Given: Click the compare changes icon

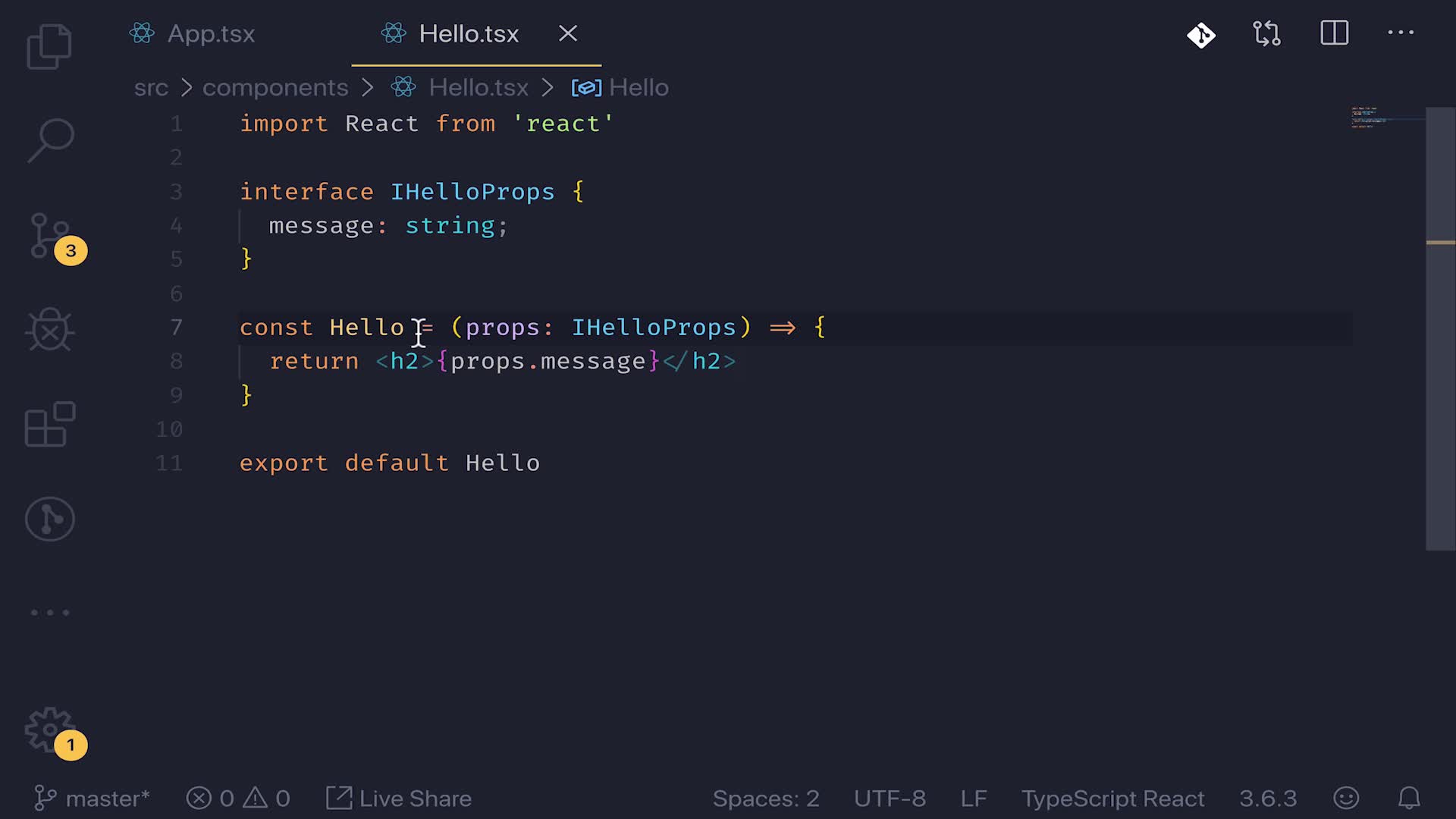Looking at the screenshot, I should 1266,34.
